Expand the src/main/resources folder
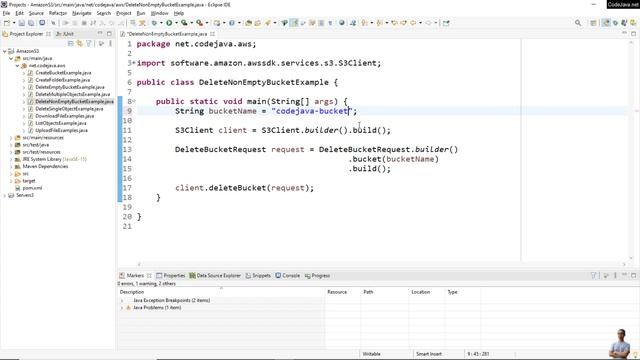Screen dimensions: 640x360 (11, 138)
